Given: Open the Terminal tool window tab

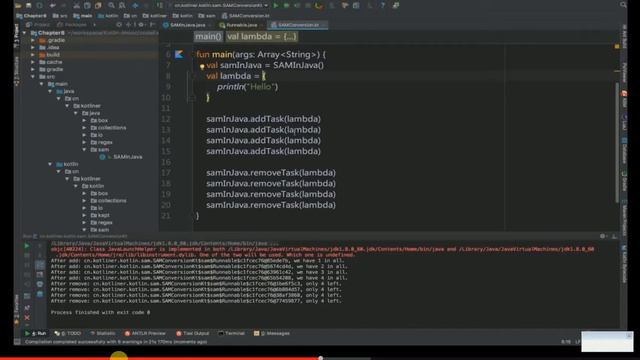Looking at the screenshot, I should tap(231, 333).
